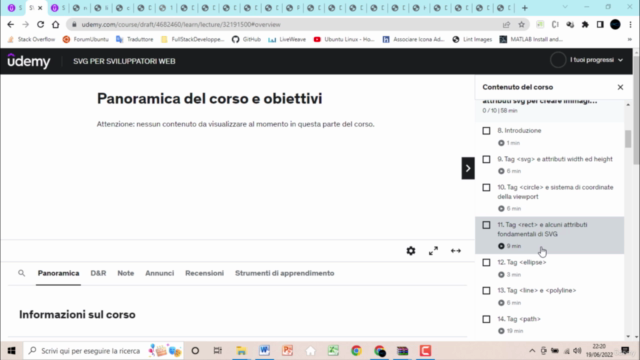
Task: Open Google Chrome from the taskbar
Action: click(356, 351)
